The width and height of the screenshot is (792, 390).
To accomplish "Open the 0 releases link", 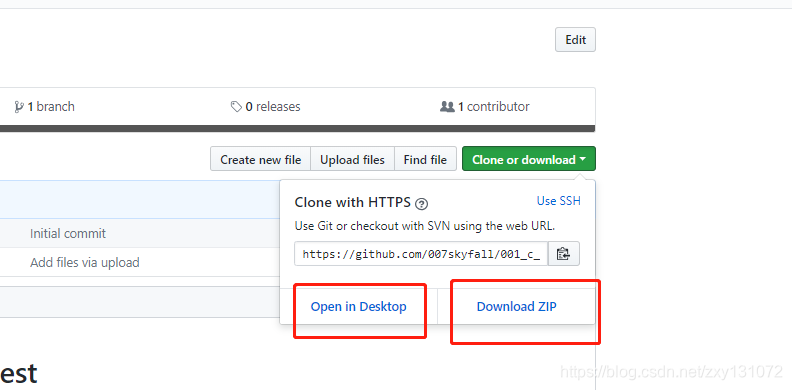I will click(x=266, y=107).
